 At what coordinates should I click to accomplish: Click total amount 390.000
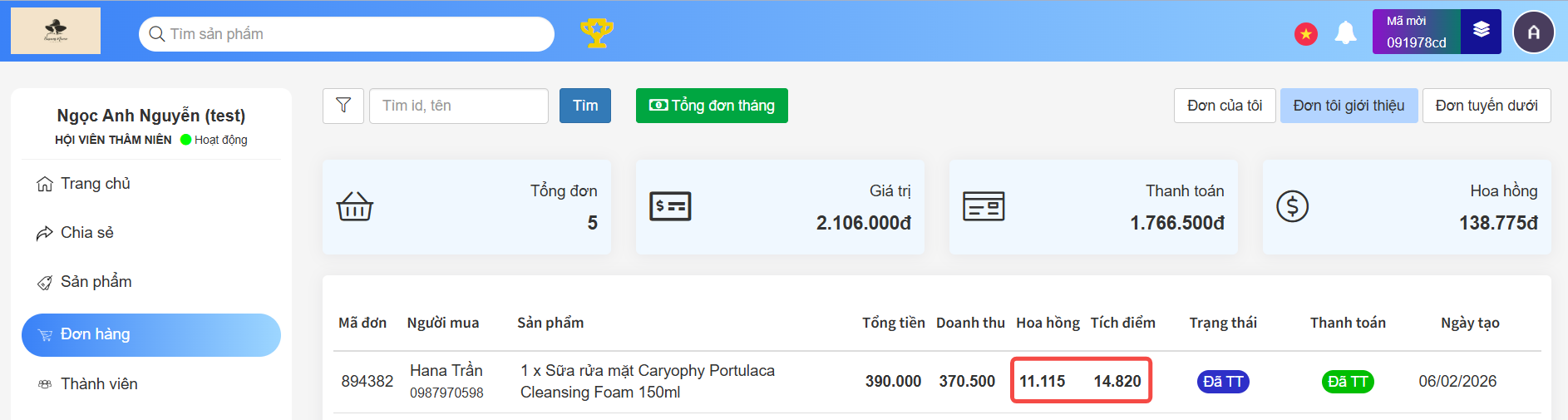pyautogui.click(x=893, y=382)
